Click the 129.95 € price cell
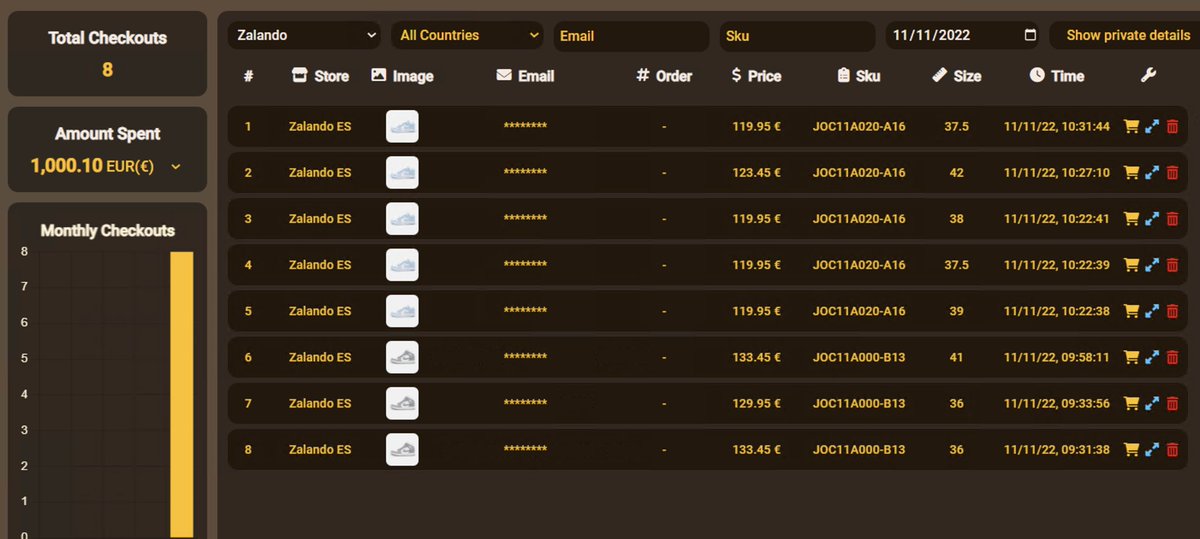This screenshot has width=1200, height=539. coord(756,403)
